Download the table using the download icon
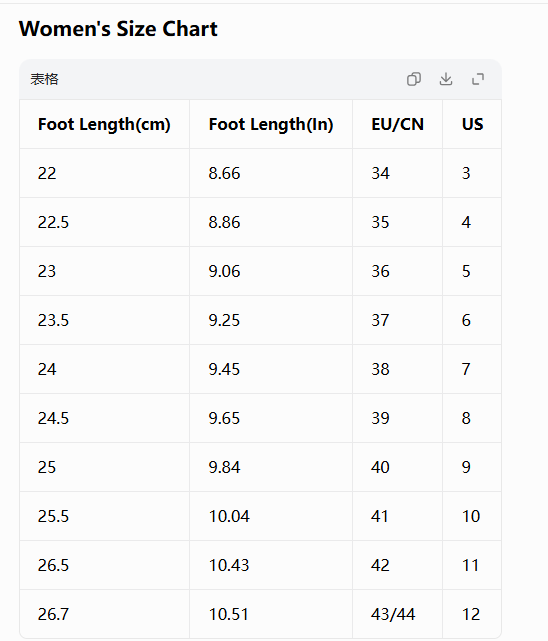The height and width of the screenshot is (641, 548). coord(446,79)
